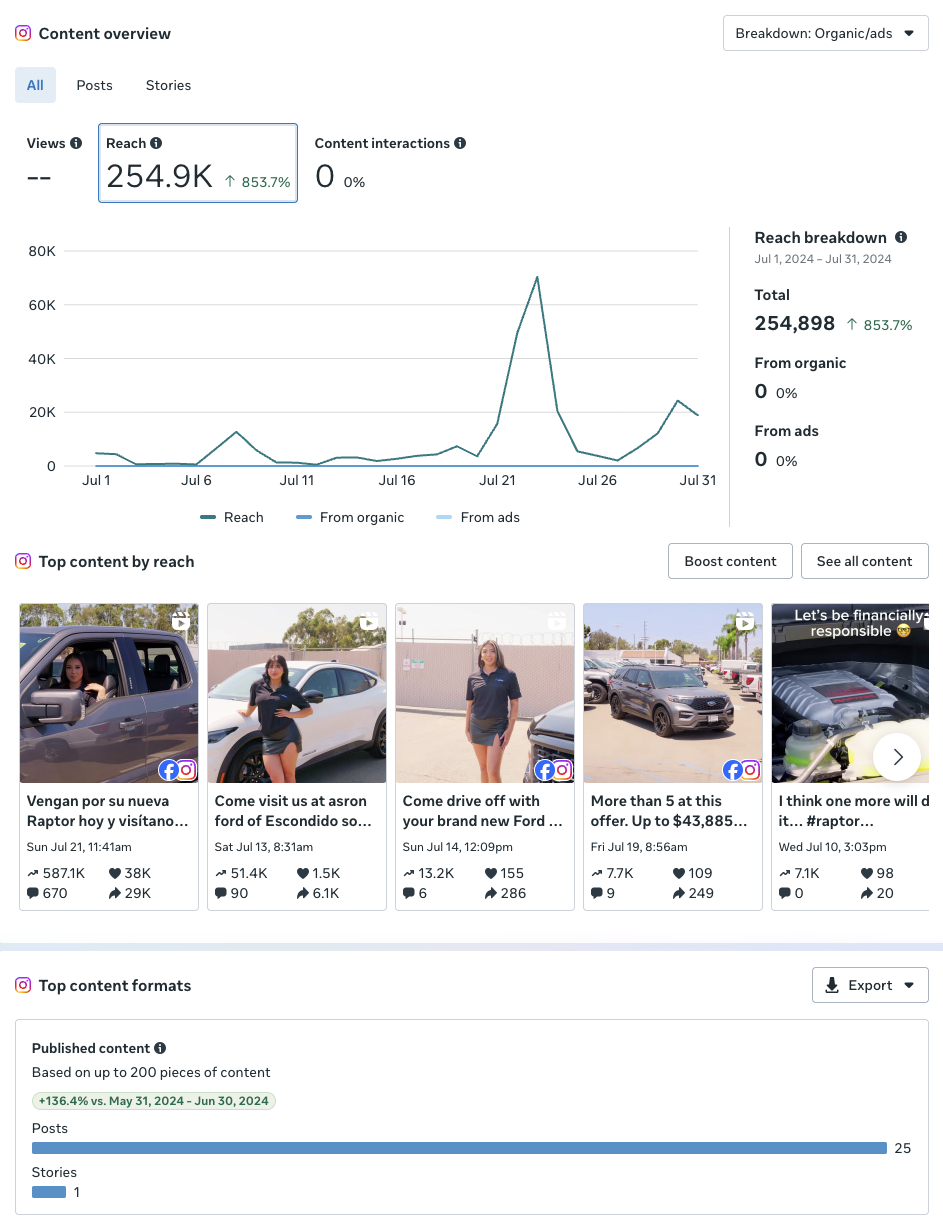
Task: Switch to the Stories tab
Action: point(168,85)
